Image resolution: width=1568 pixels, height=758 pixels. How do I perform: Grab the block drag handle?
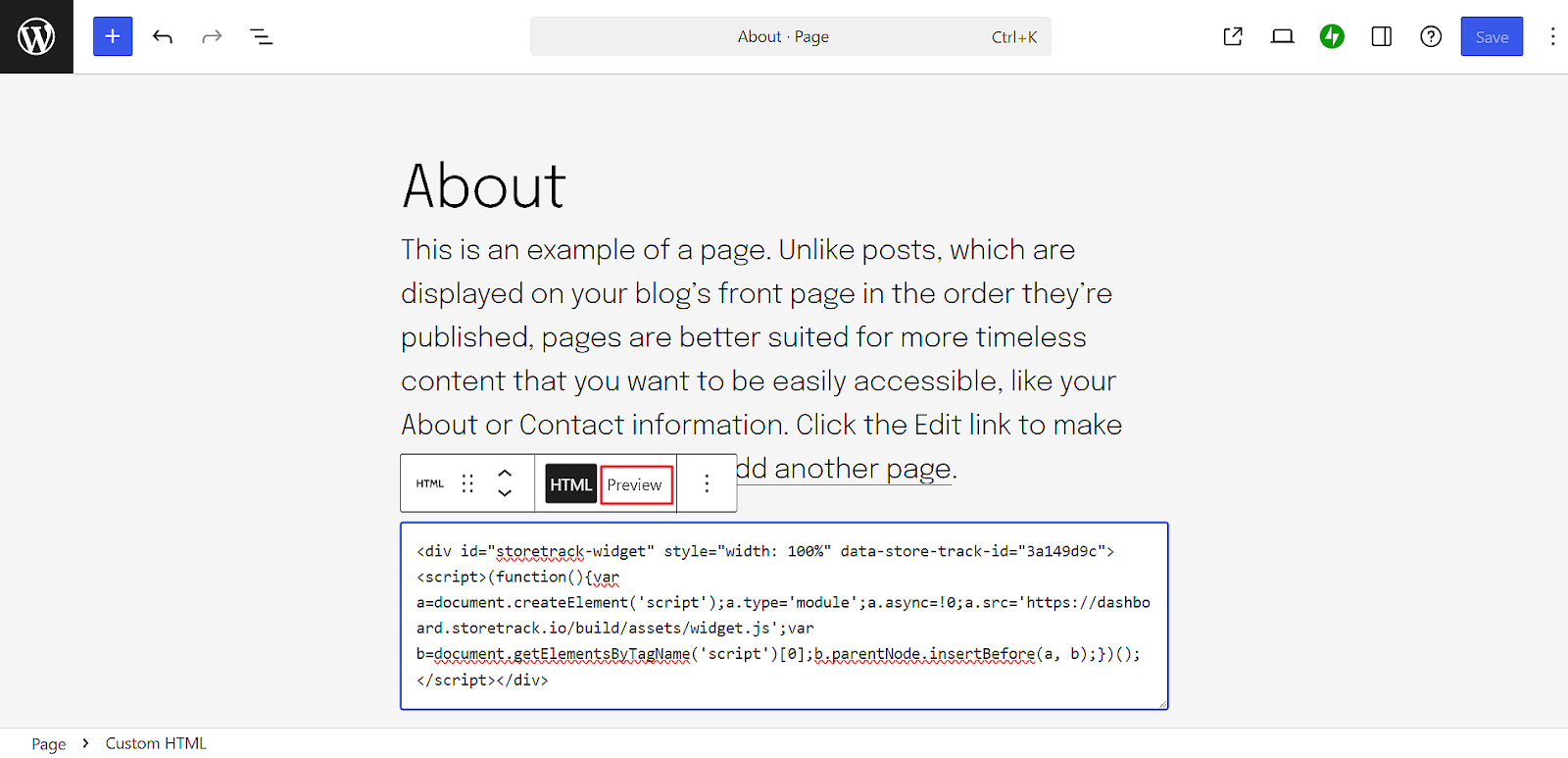[467, 483]
